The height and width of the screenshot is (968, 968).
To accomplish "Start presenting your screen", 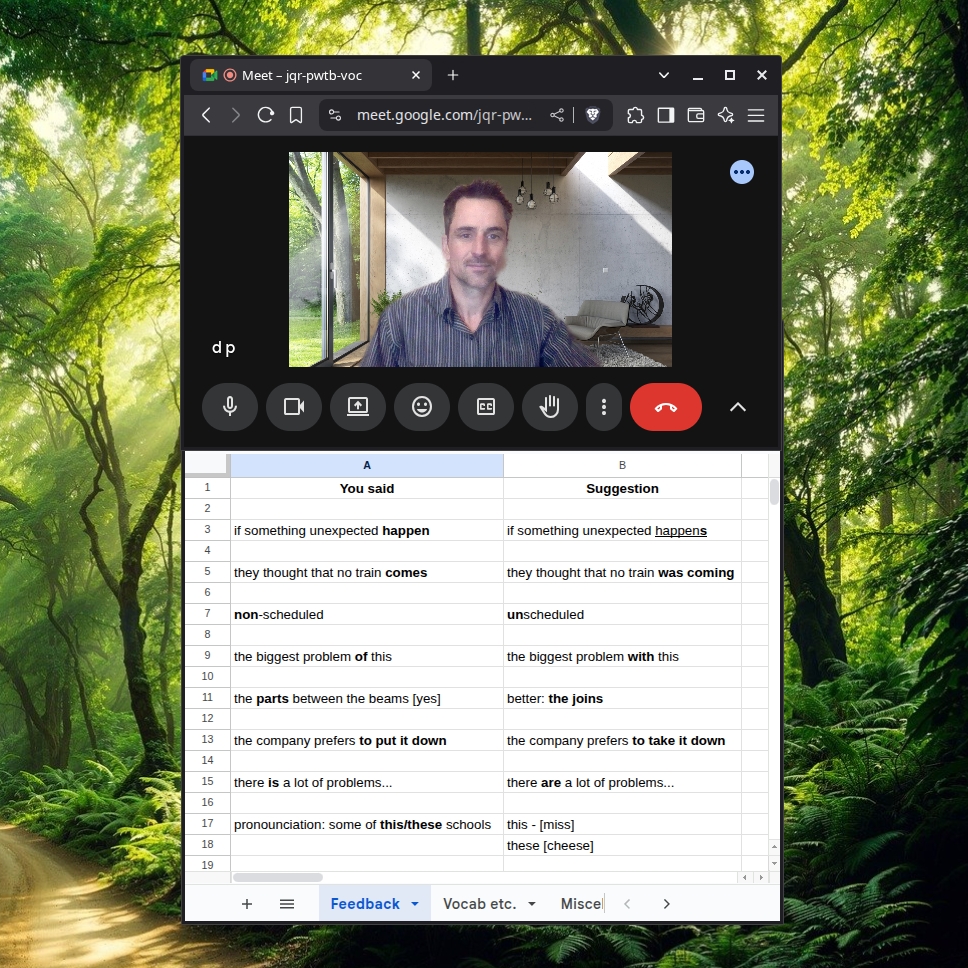I will tap(358, 407).
